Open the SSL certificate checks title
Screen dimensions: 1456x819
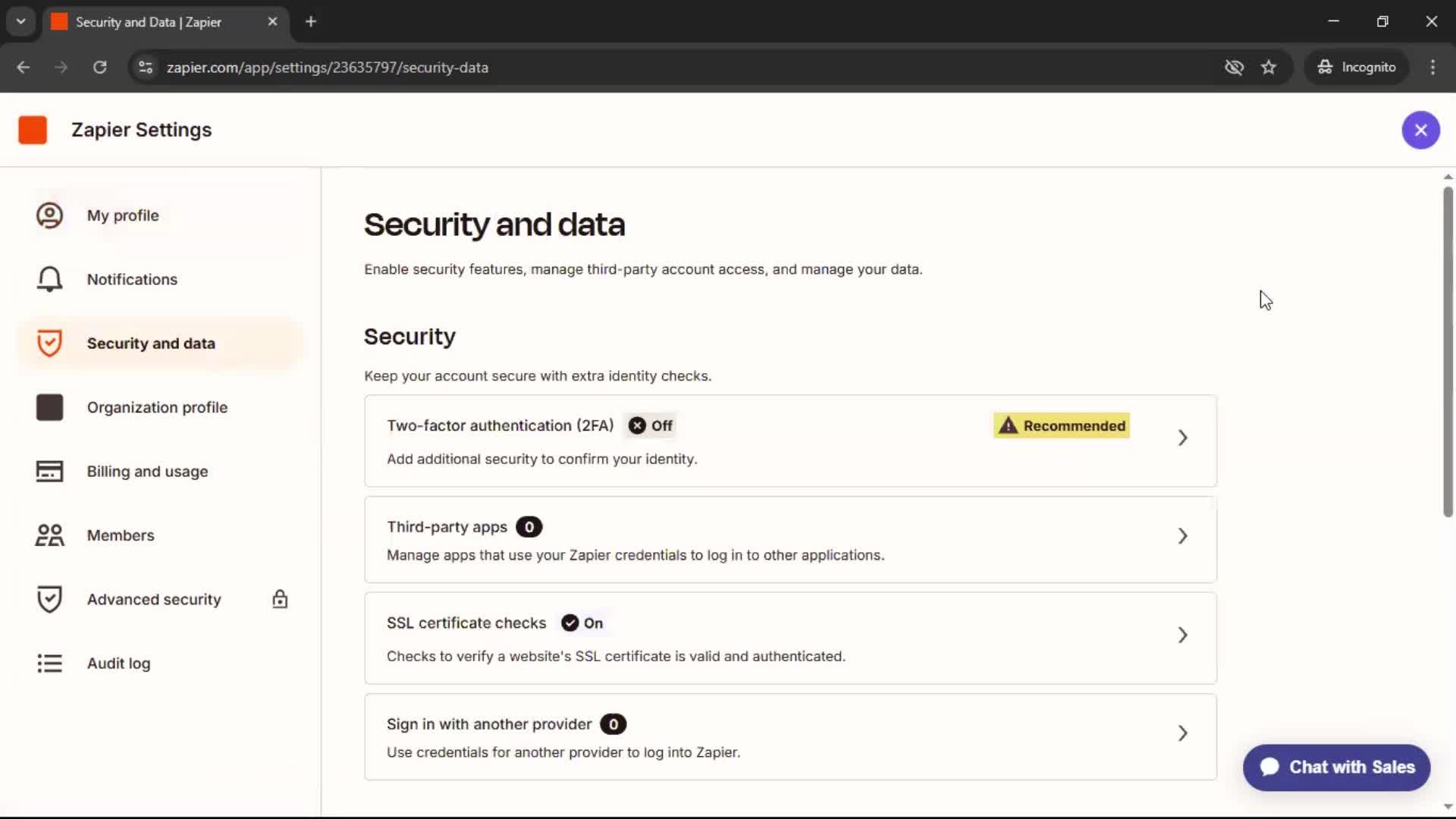[466, 623]
